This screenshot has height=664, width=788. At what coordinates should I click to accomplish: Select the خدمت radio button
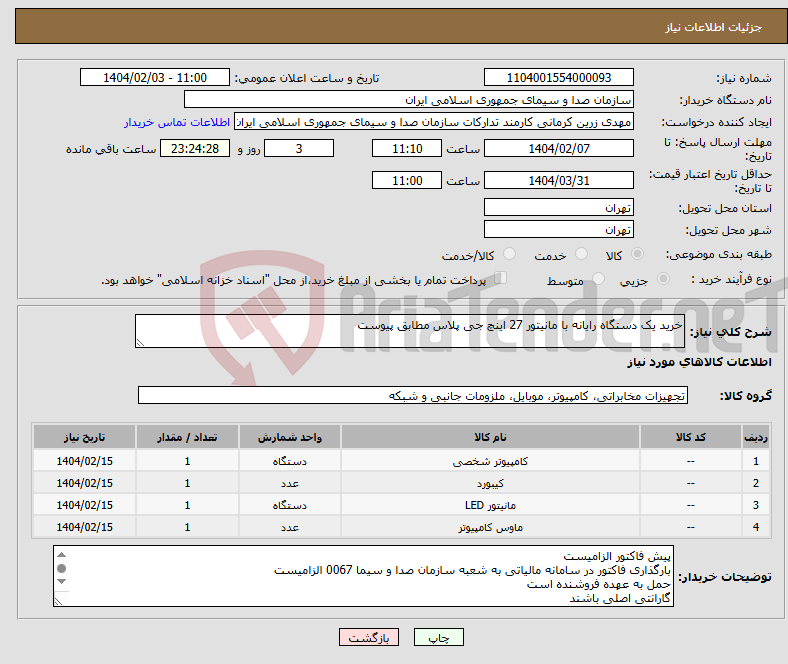tap(581, 254)
